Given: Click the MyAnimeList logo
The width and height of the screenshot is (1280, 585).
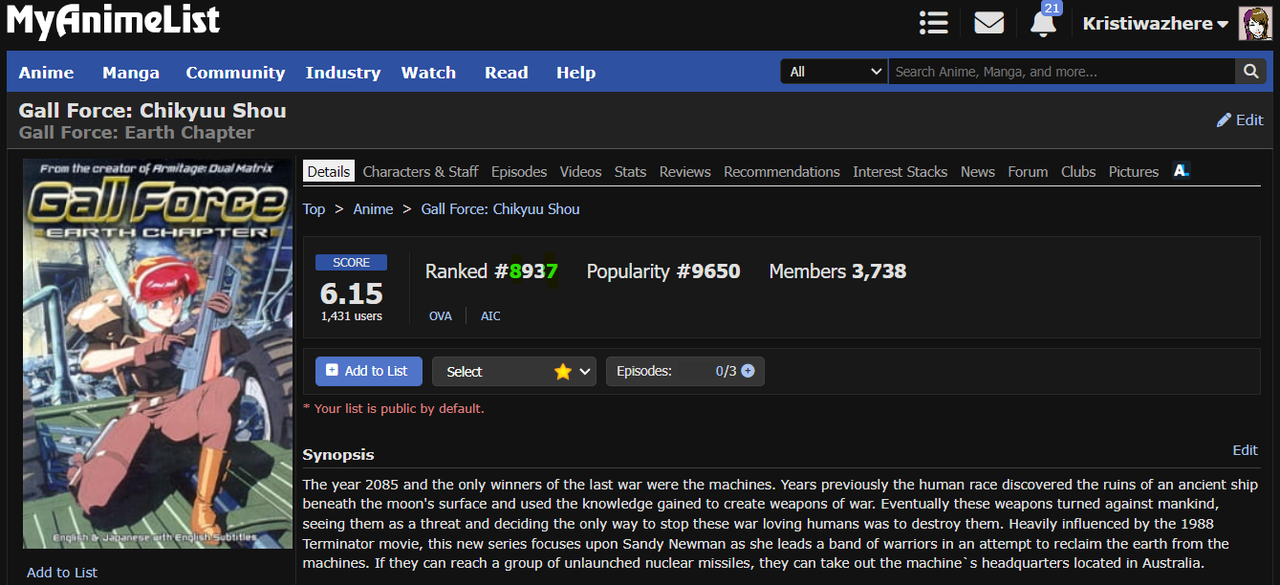Looking at the screenshot, I should [x=113, y=22].
